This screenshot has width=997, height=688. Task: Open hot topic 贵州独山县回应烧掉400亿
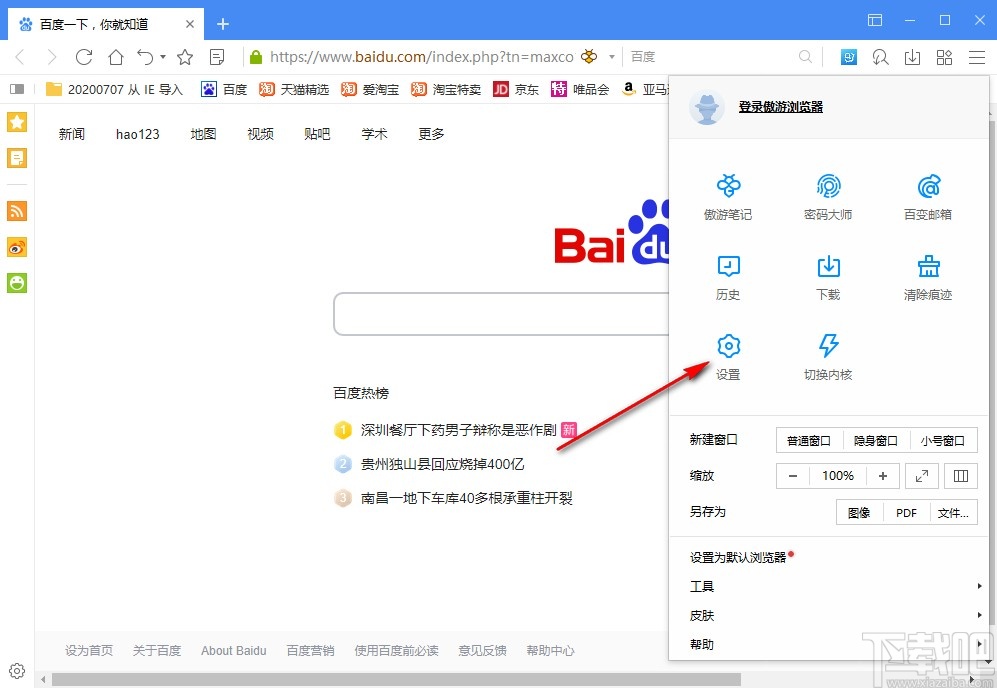point(443,464)
